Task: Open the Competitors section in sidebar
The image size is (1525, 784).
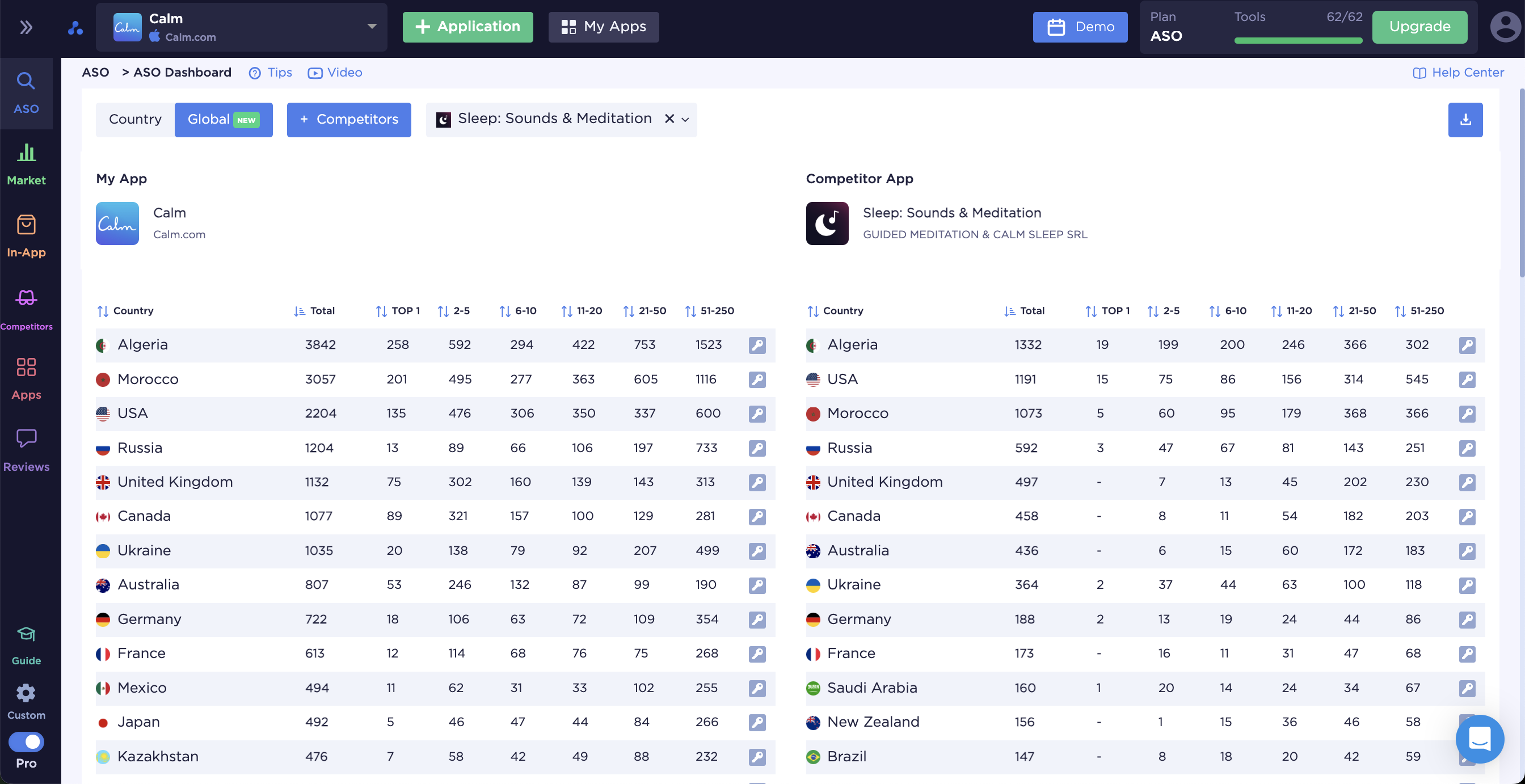Action: (x=26, y=309)
